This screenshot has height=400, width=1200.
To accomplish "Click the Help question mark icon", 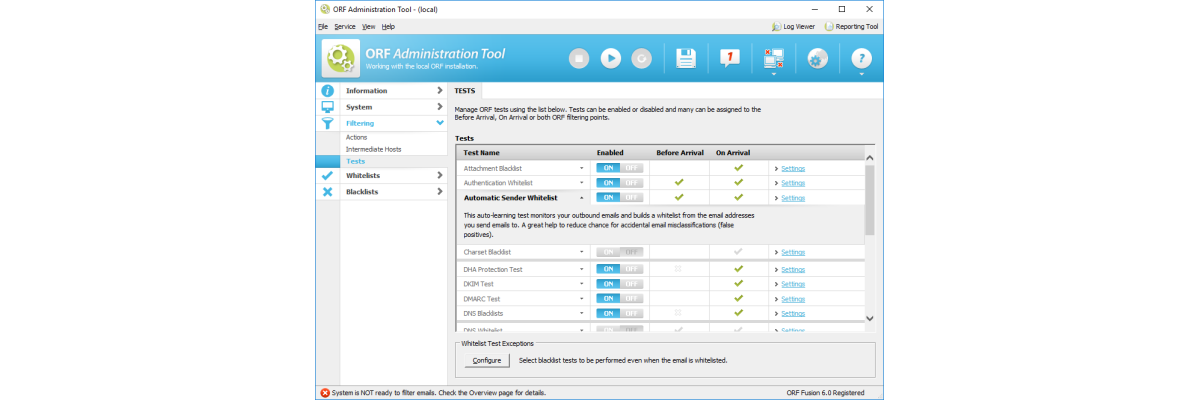I will 861,58.
